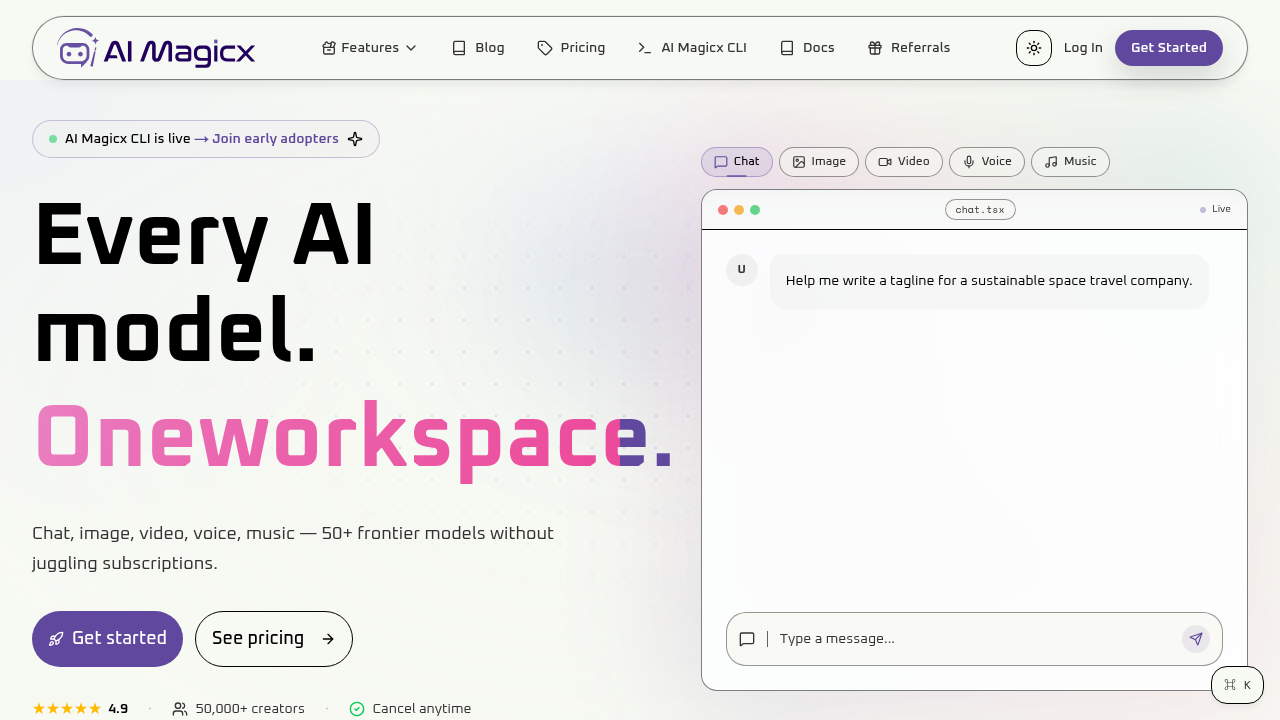
Task: Click the Music tab note icon
Action: tap(1051, 162)
